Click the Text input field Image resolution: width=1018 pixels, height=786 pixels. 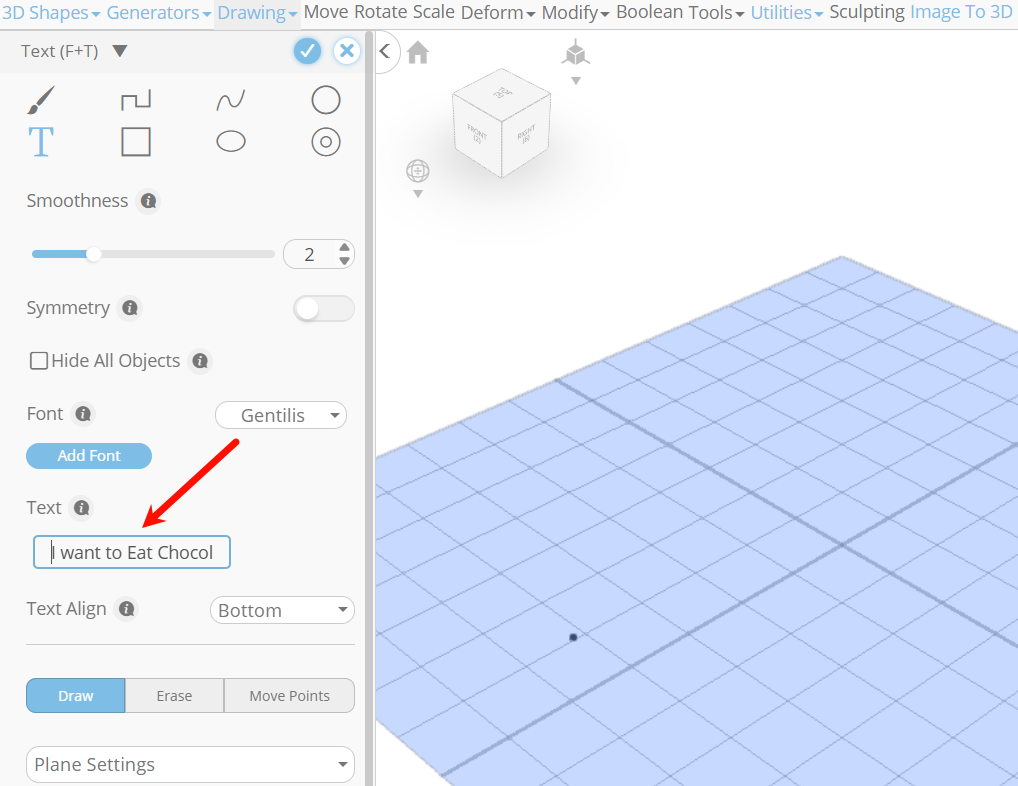click(132, 552)
